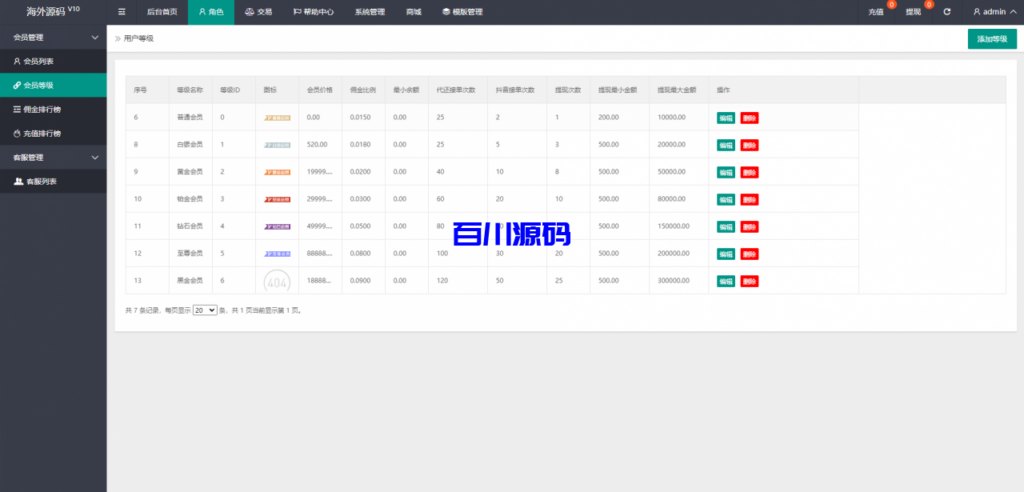Click the 300000.00 max withdrawal cell
The height and width of the screenshot is (492, 1024).
click(679, 281)
